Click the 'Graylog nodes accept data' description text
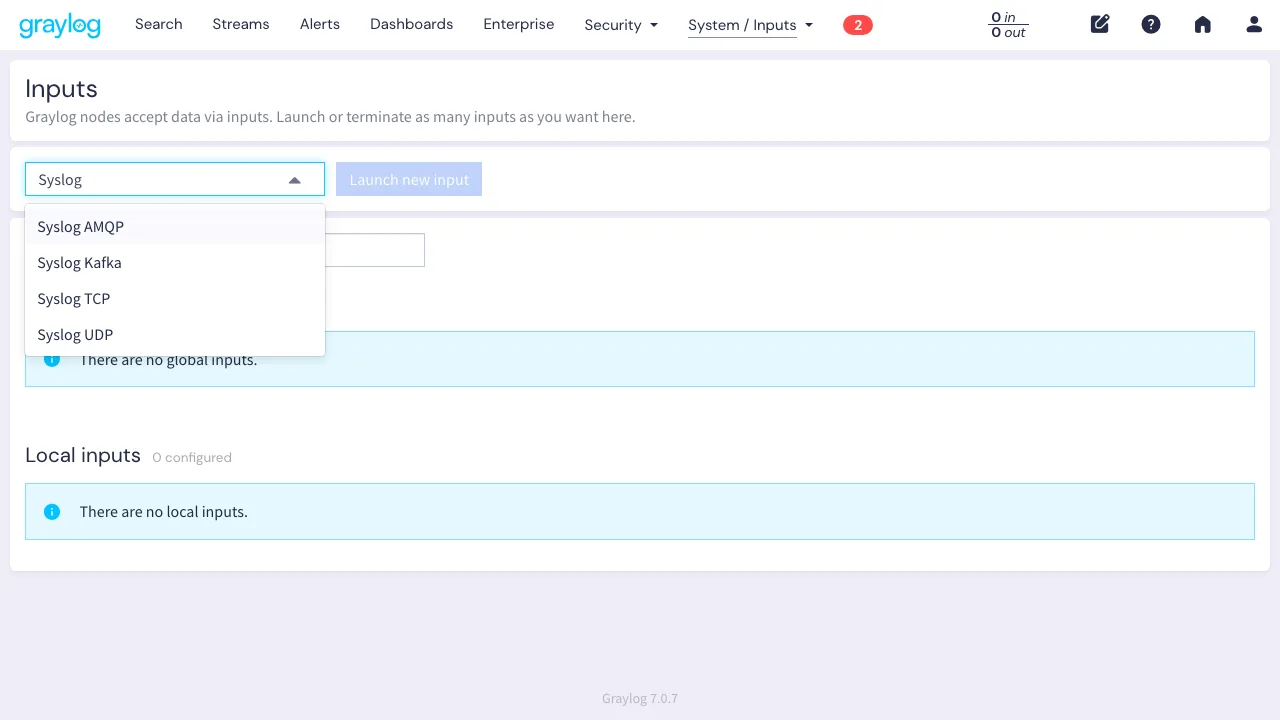Viewport: 1280px width, 720px height. pyautogui.click(x=330, y=117)
